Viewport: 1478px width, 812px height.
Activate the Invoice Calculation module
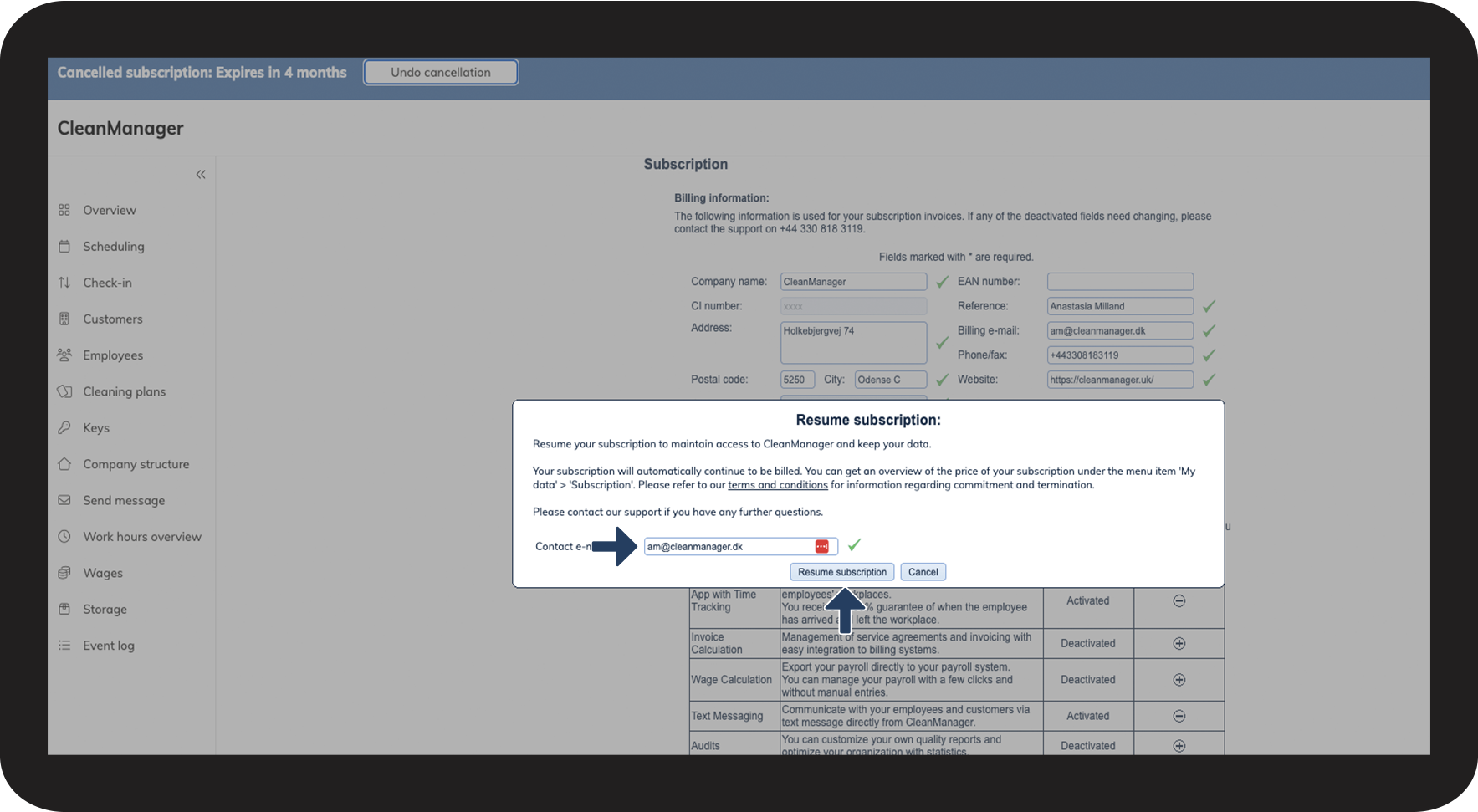pos(1179,643)
